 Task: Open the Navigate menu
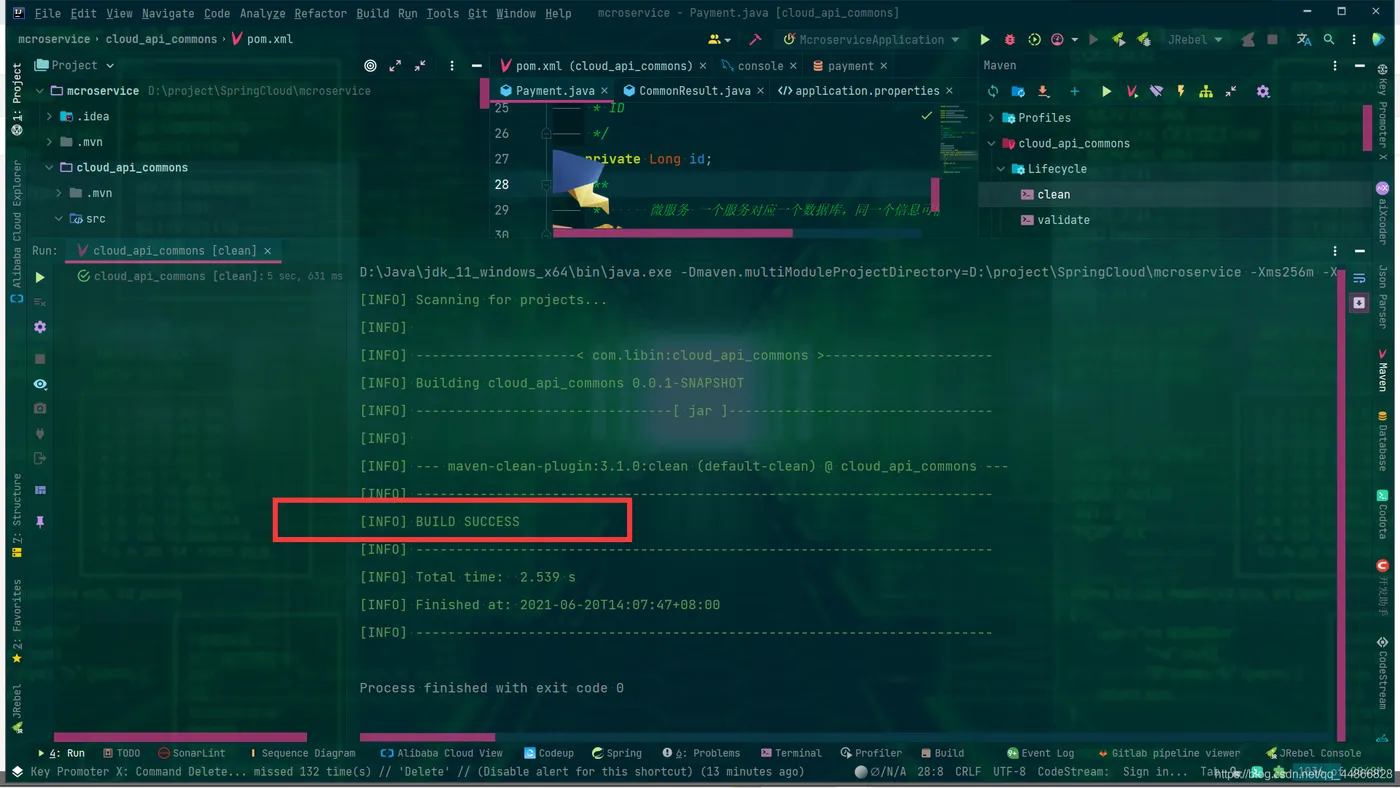(x=168, y=14)
